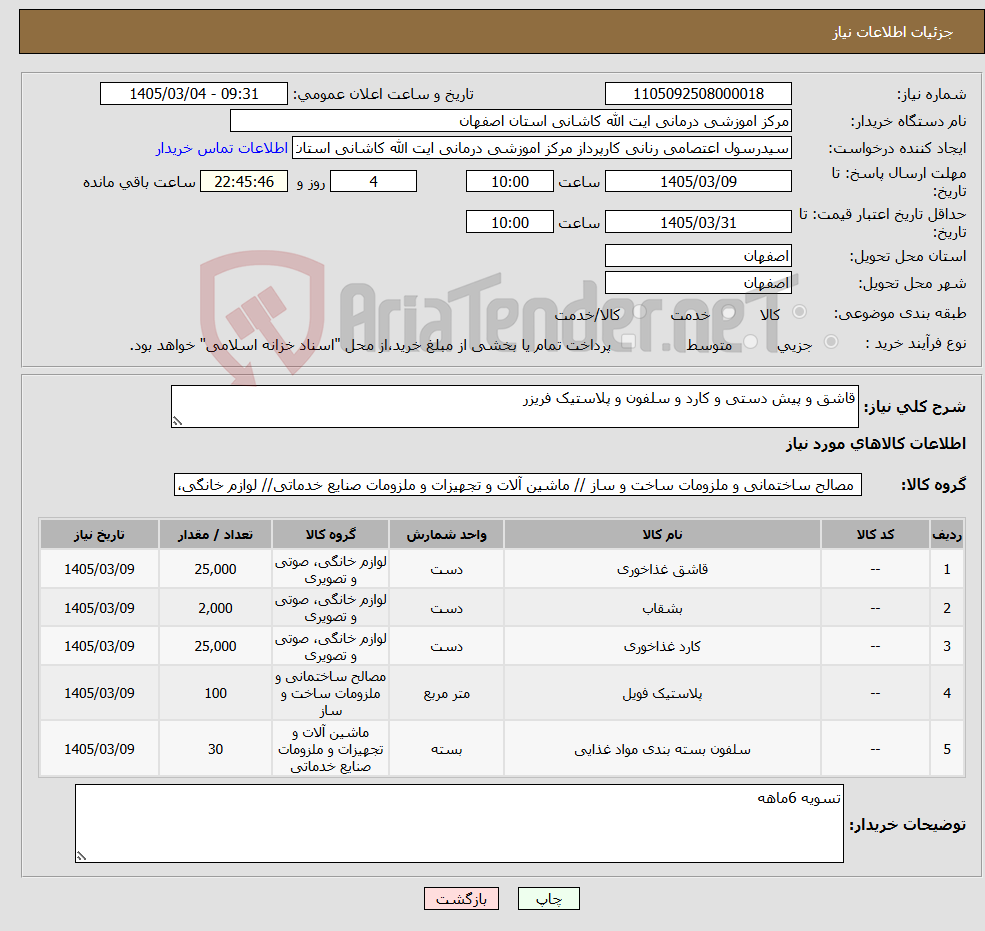This screenshot has height=931, width=985.
Task: Click quantity 30 in the سلفون row
Action: coord(215,749)
